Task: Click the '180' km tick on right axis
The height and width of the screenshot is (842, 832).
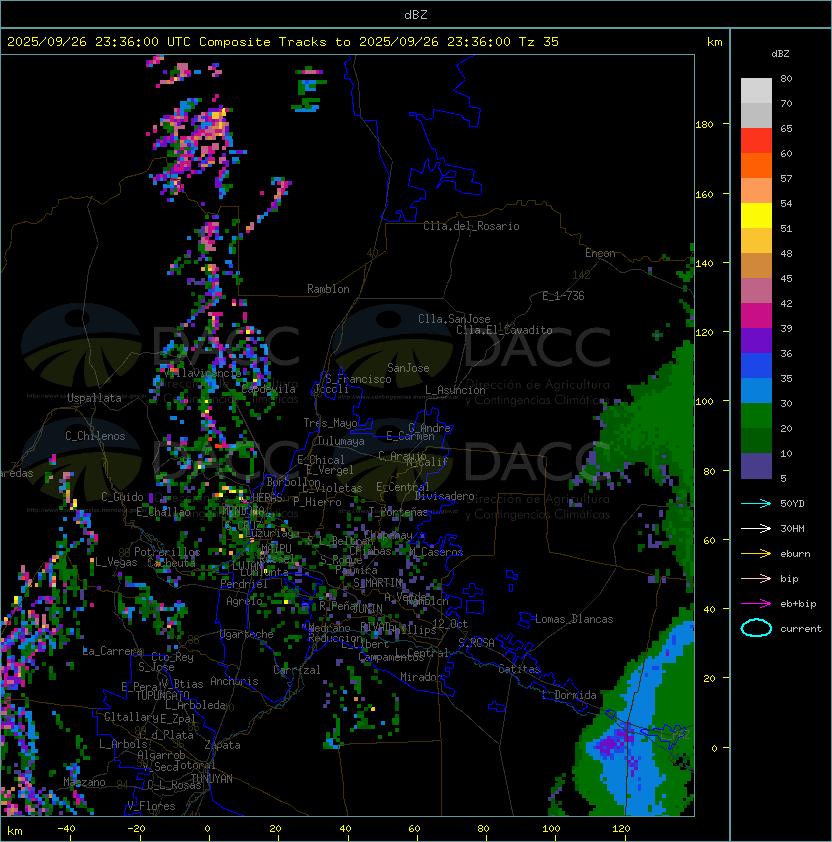Action: [704, 125]
